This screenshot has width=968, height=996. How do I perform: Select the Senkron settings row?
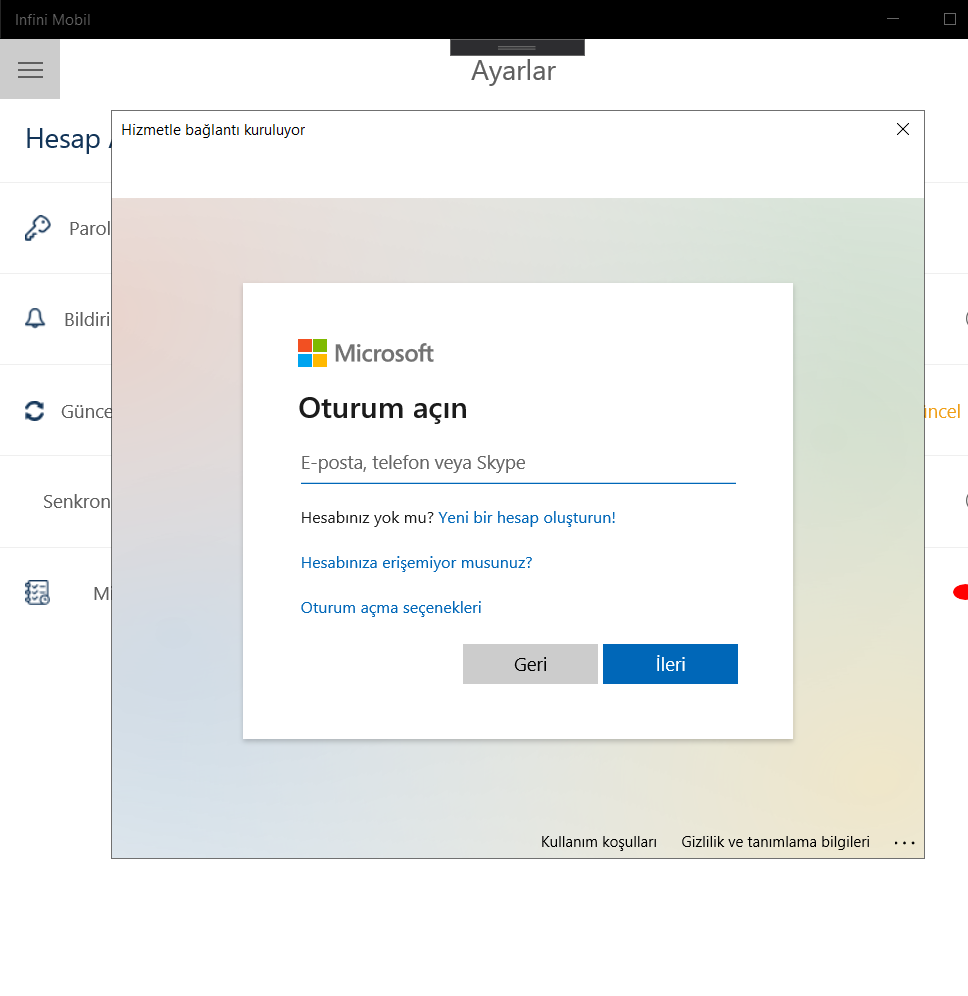click(56, 502)
